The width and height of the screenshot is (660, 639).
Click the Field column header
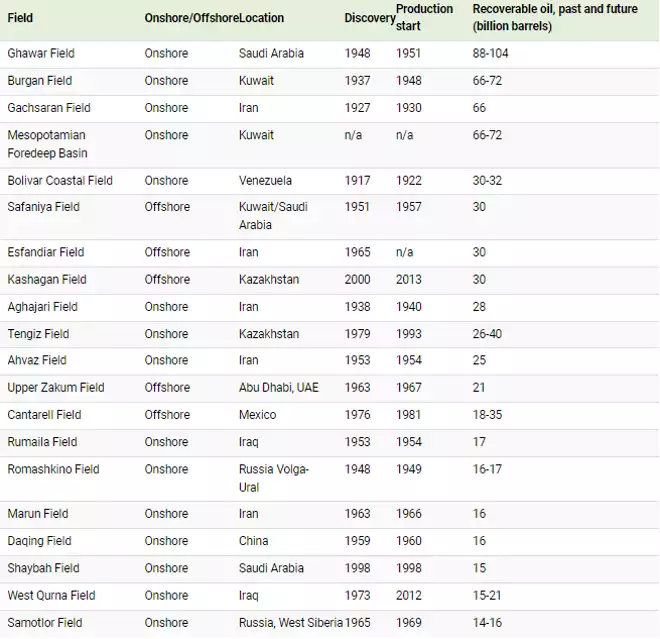(x=20, y=18)
